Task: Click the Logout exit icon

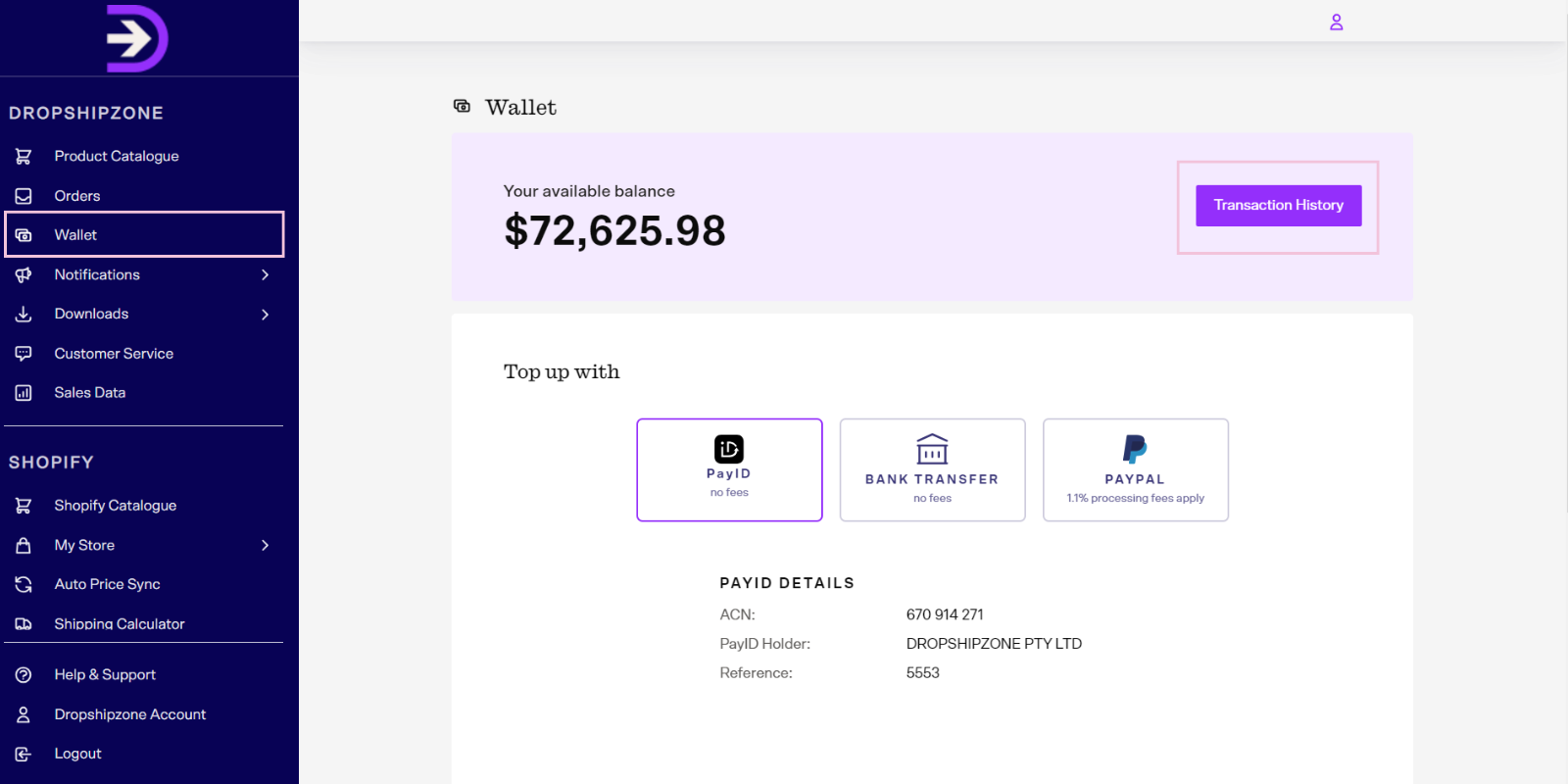Action: [x=24, y=754]
